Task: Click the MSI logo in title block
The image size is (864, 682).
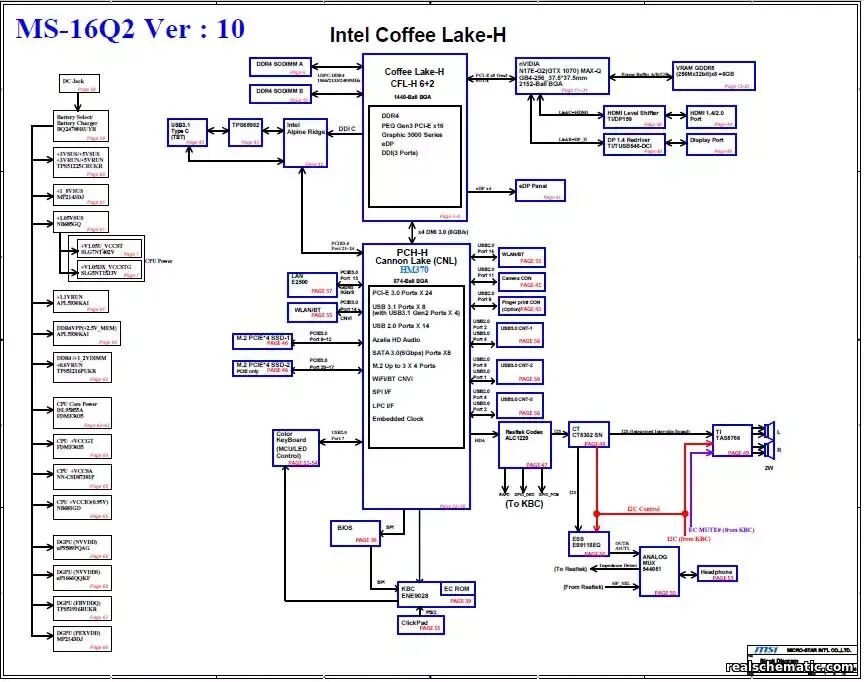Action: tap(766, 651)
